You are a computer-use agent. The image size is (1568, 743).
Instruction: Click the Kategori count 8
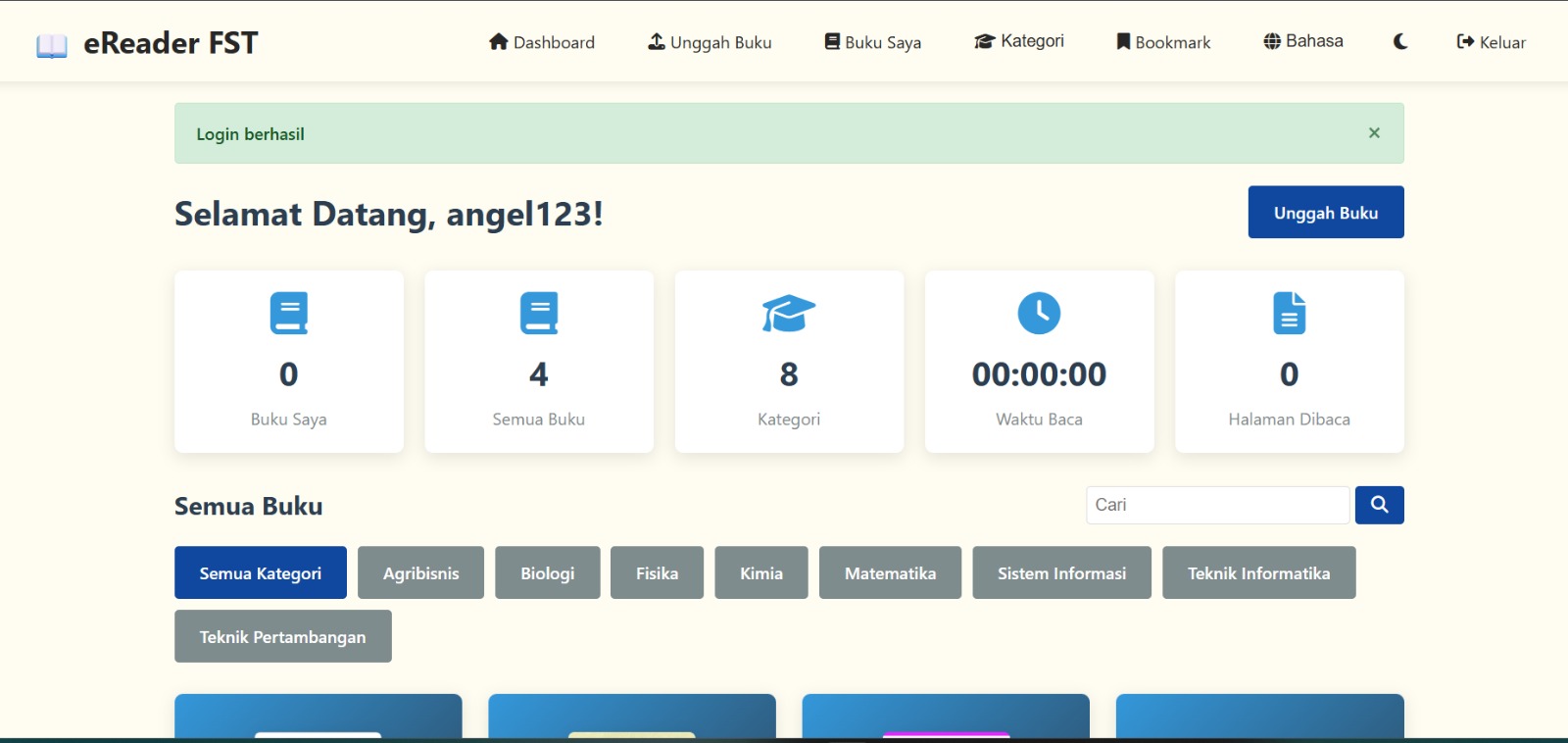point(789,374)
